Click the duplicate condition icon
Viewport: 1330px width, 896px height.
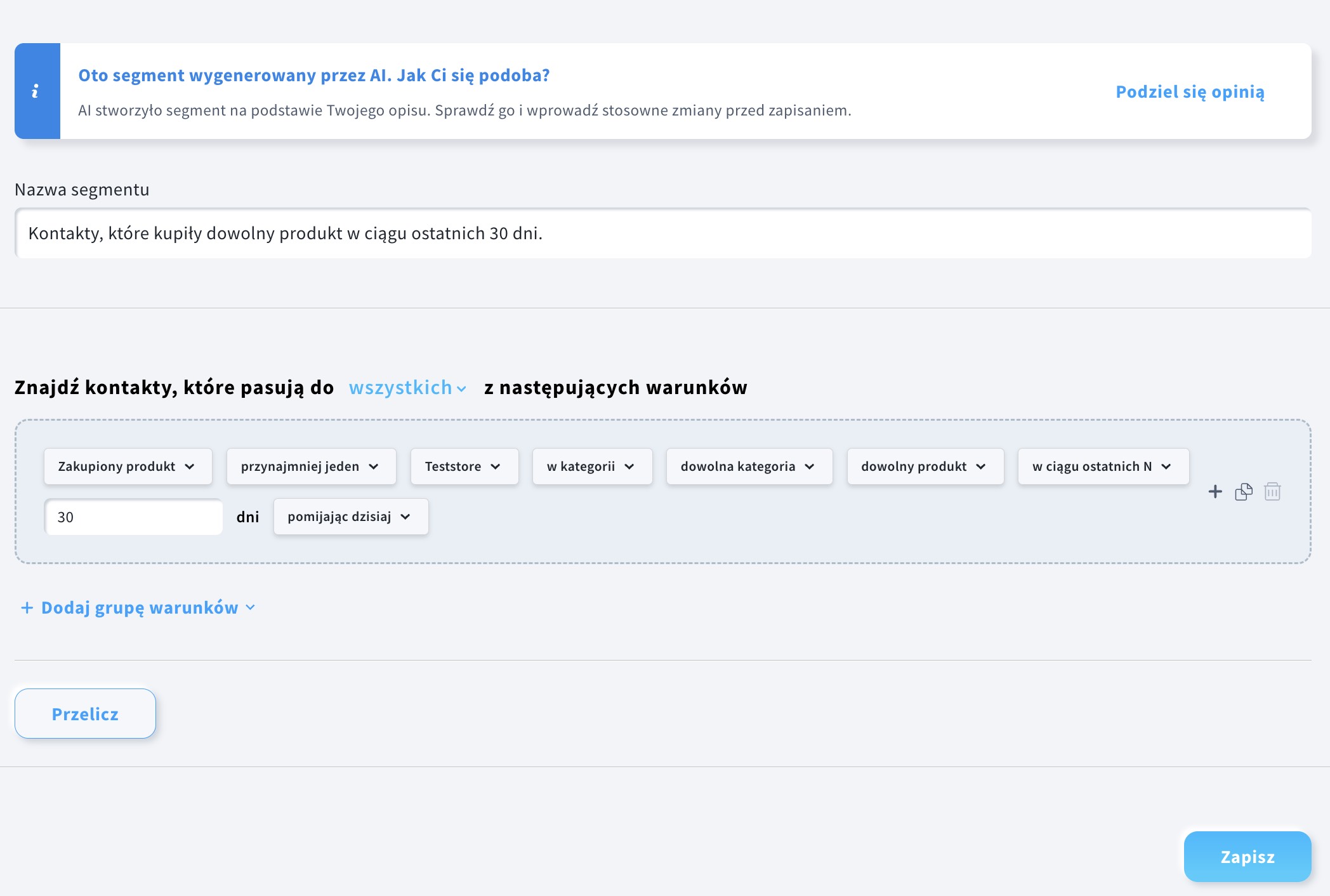(1244, 492)
